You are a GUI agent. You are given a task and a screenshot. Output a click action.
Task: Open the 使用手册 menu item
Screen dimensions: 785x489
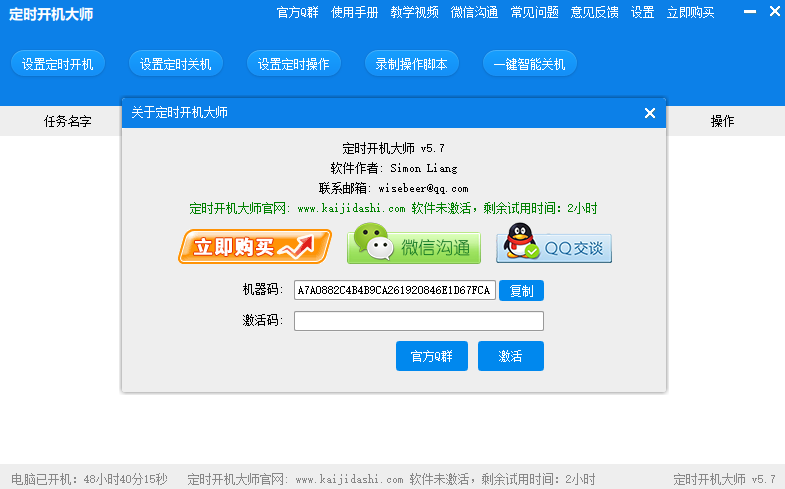point(354,13)
